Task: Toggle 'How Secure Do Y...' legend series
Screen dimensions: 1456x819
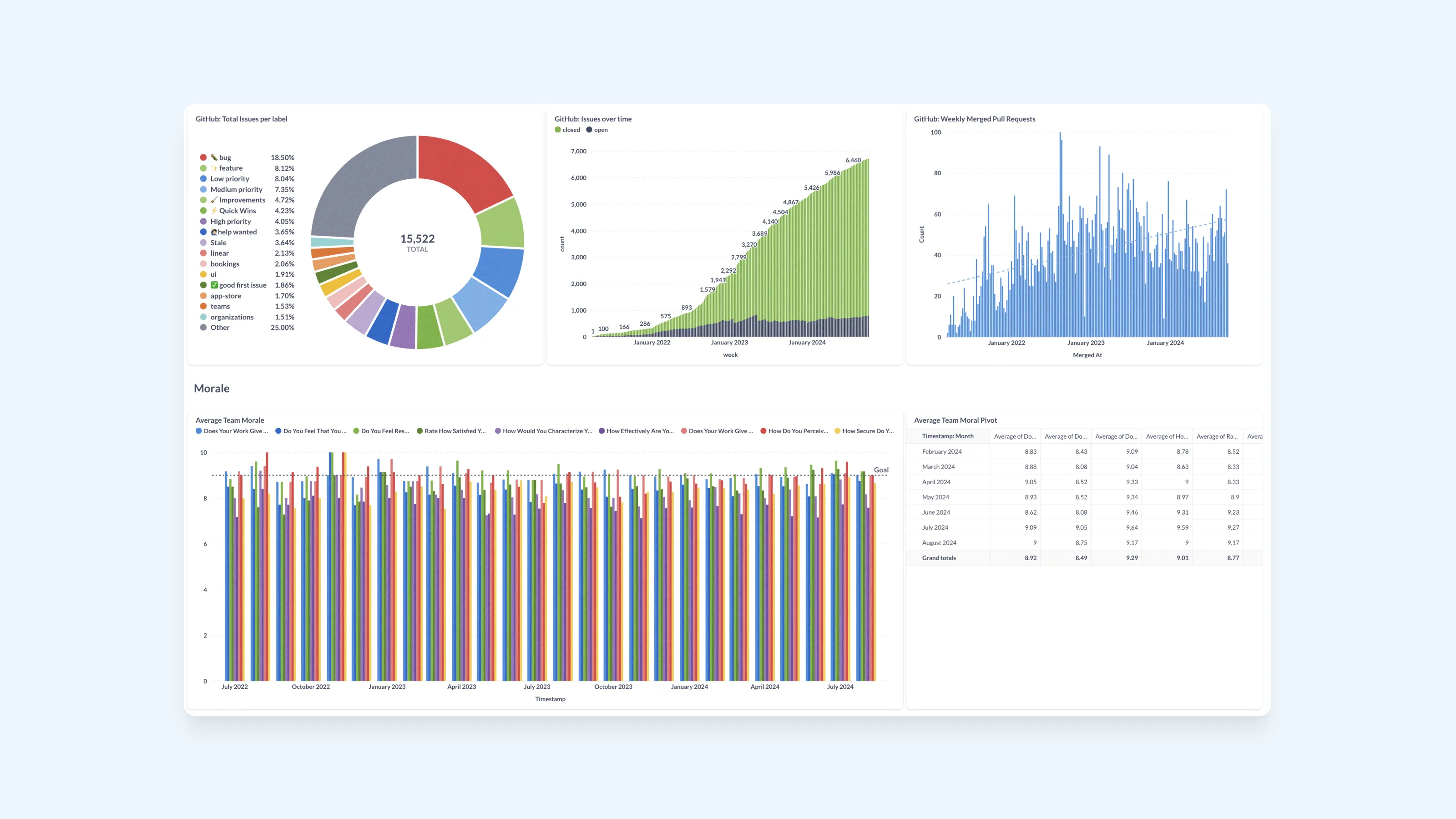Action: pos(864,431)
